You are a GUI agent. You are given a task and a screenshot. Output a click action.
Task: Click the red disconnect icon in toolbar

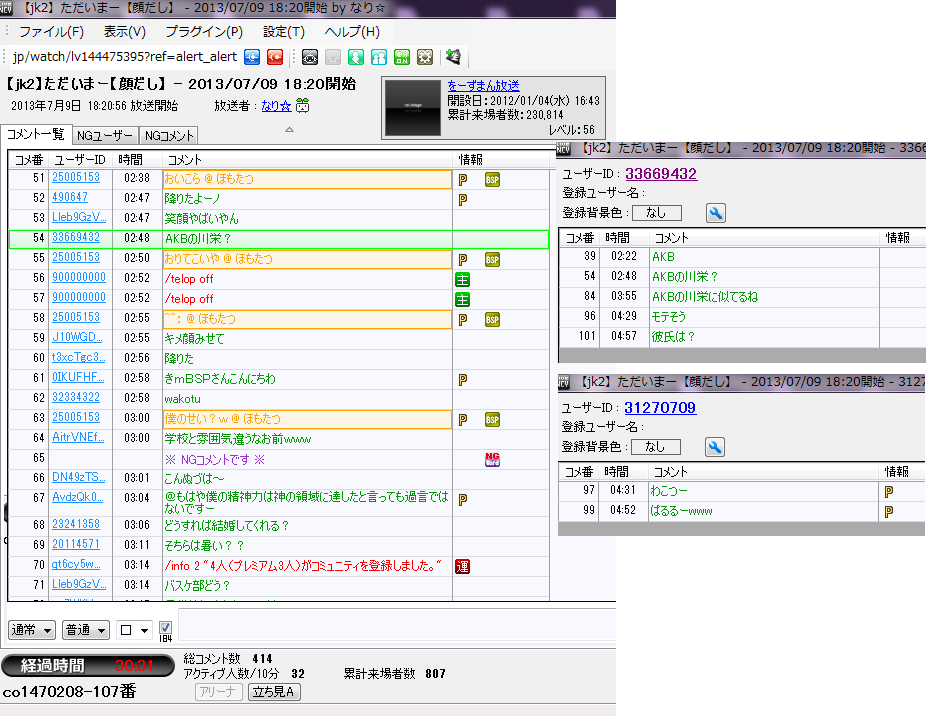(274, 57)
